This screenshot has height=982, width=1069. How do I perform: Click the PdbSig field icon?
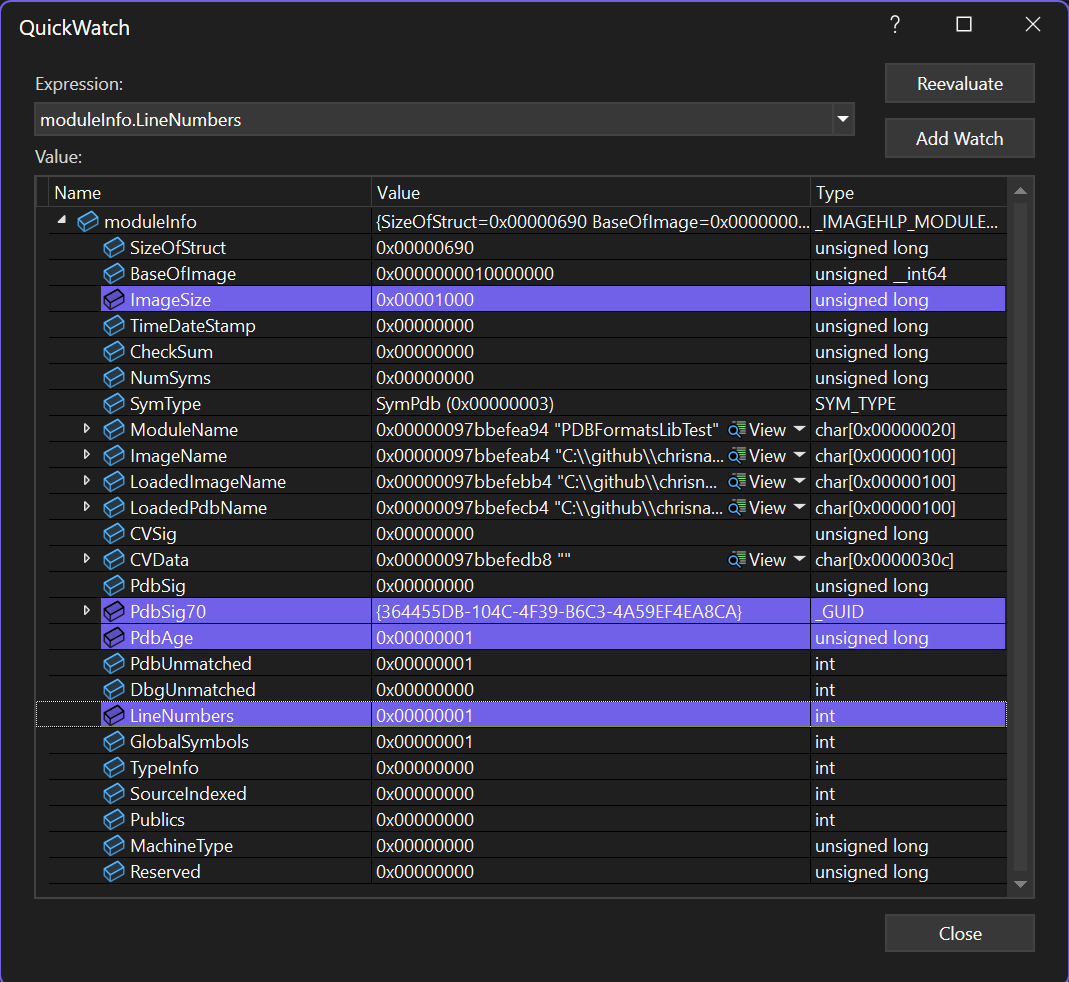[114, 585]
